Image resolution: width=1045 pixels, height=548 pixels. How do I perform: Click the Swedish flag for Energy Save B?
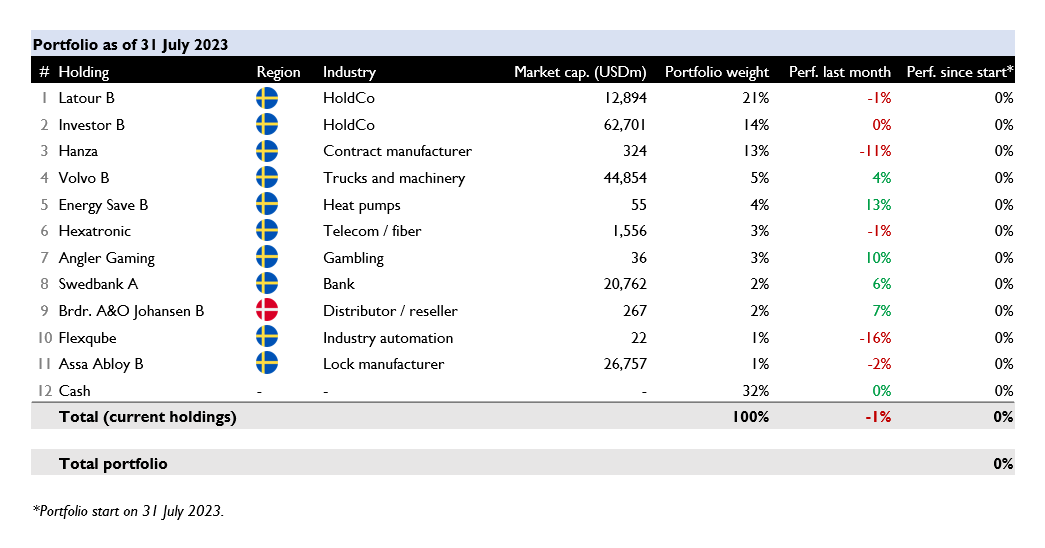tap(267, 204)
